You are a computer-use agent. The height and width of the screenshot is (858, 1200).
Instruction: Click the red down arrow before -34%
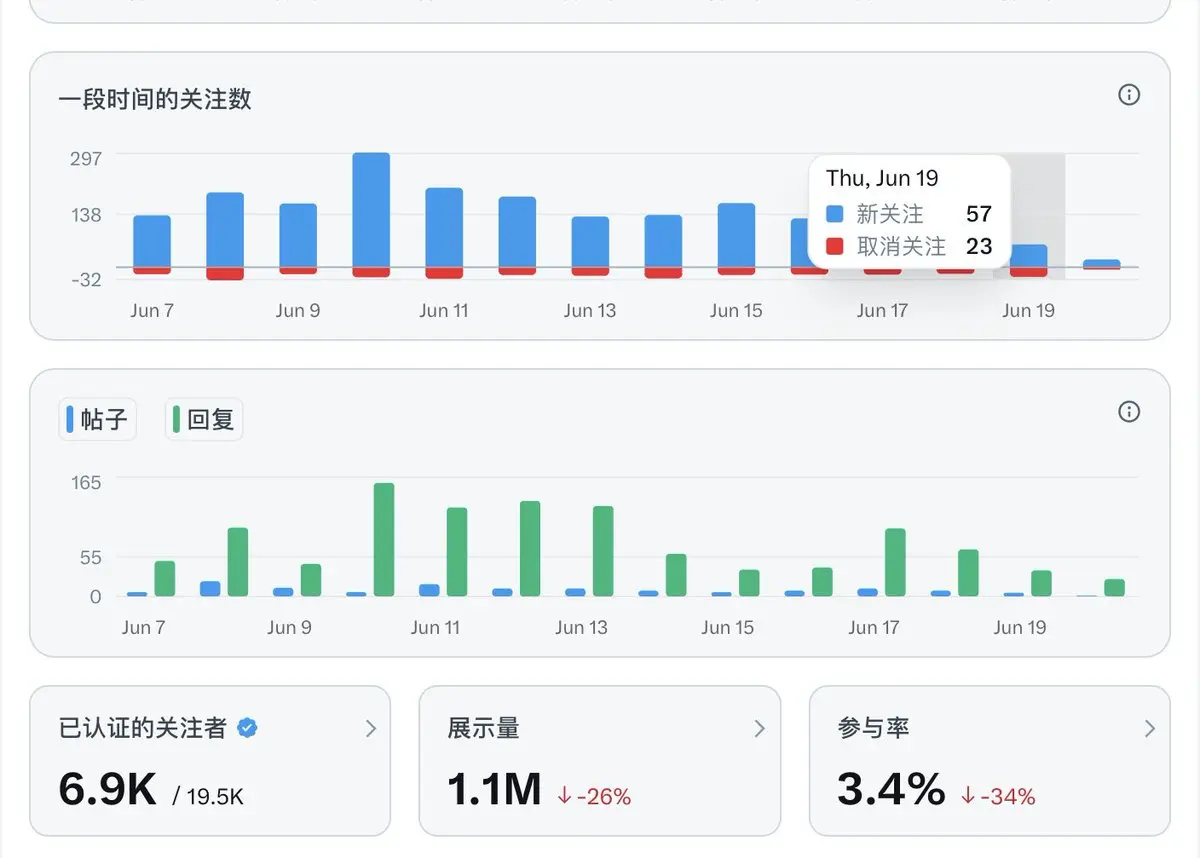coord(968,796)
